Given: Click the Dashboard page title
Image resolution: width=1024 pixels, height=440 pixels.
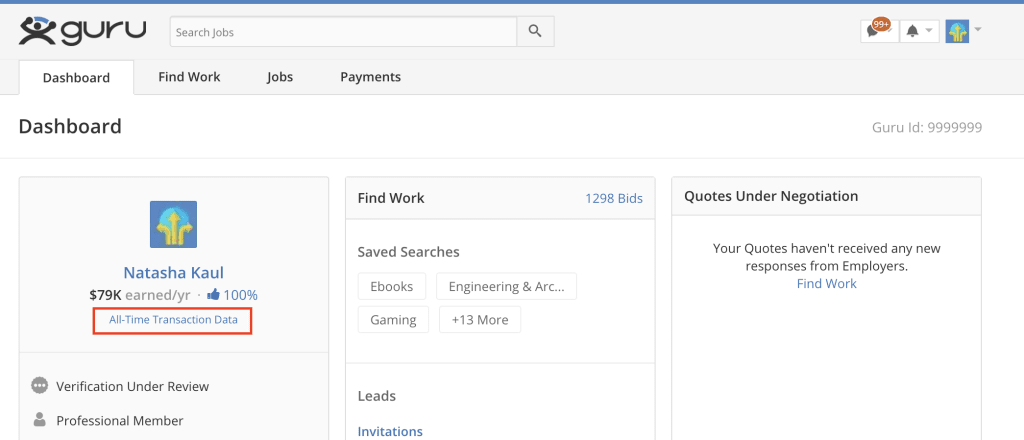Looking at the screenshot, I should click(70, 126).
